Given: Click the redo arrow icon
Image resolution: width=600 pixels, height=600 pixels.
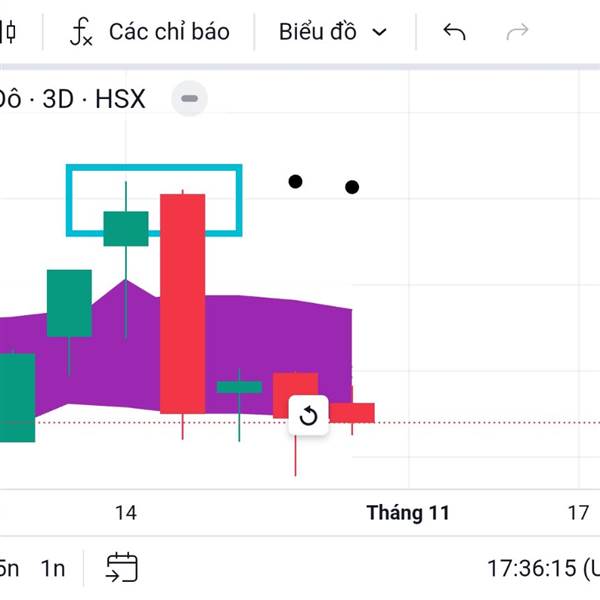Looking at the screenshot, I should tap(517, 32).
